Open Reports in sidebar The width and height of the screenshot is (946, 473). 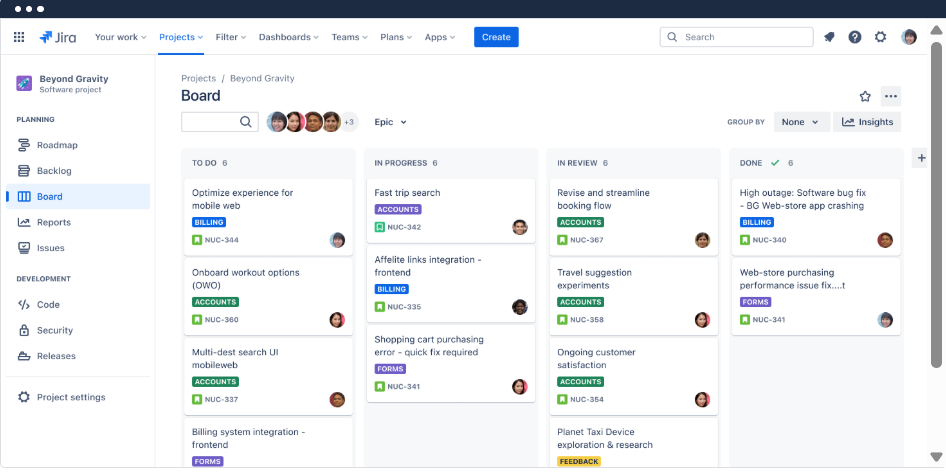(x=78, y=222)
